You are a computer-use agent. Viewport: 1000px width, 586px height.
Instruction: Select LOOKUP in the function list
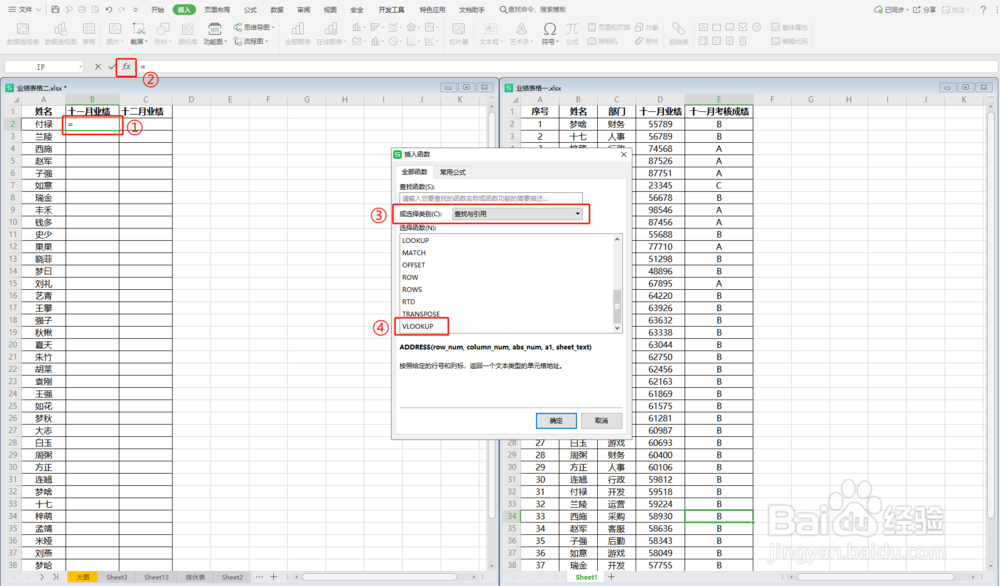[x=415, y=240]
